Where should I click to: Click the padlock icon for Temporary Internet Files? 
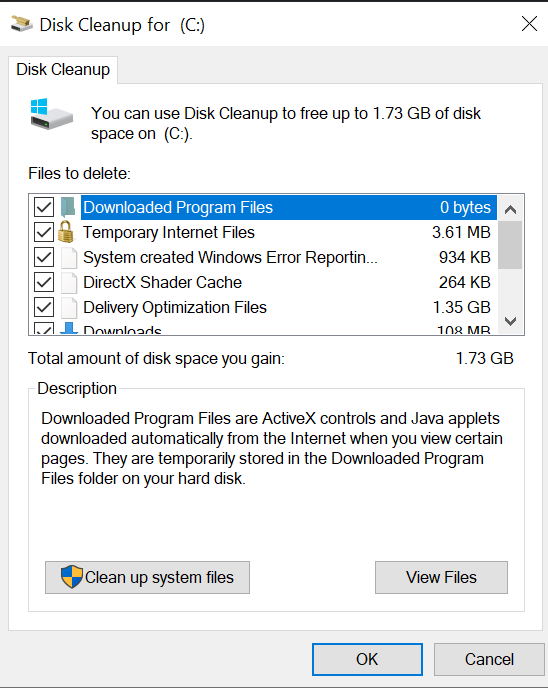click(x=66, y=232)
